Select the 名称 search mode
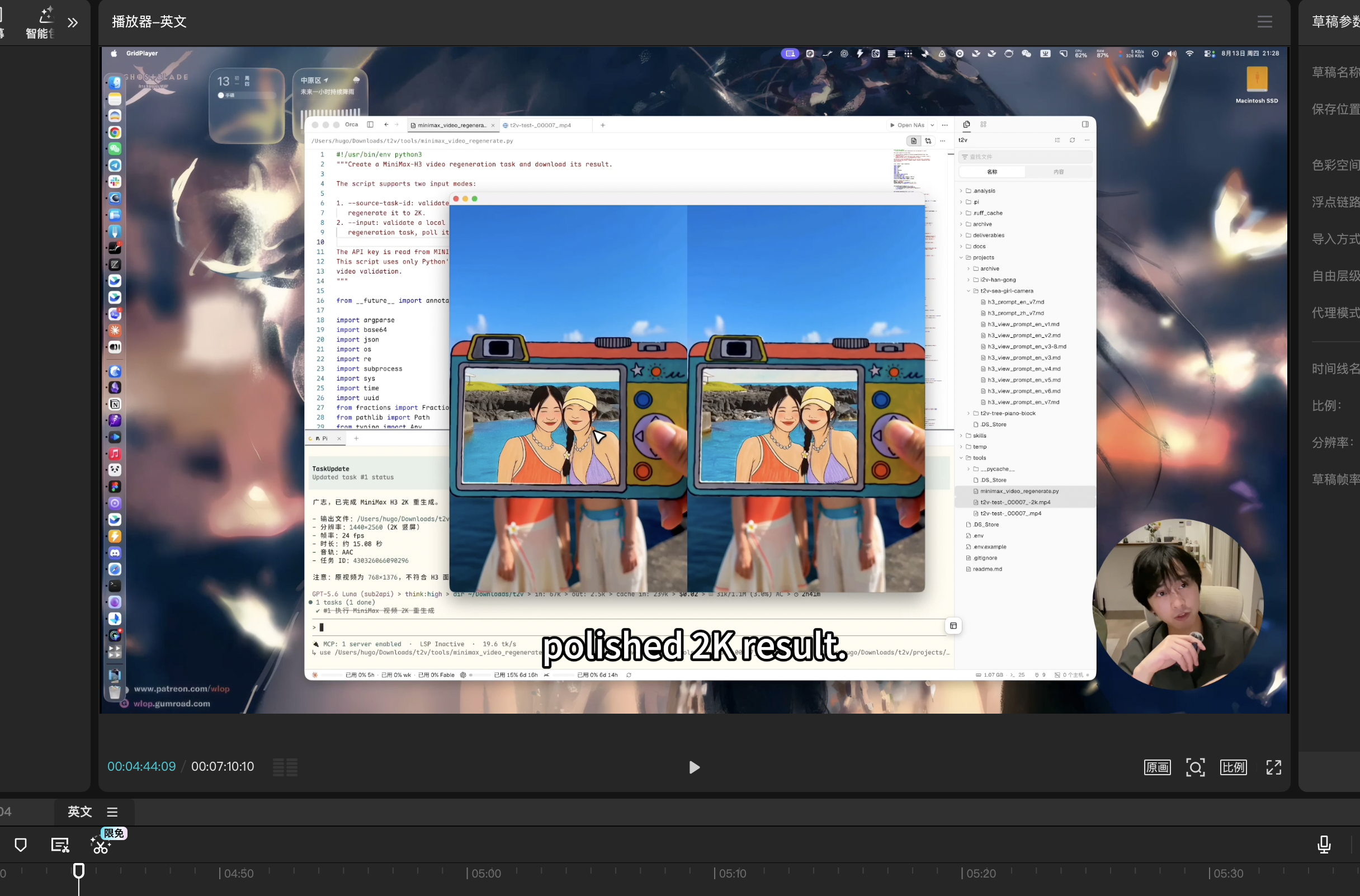 (992, 172)
